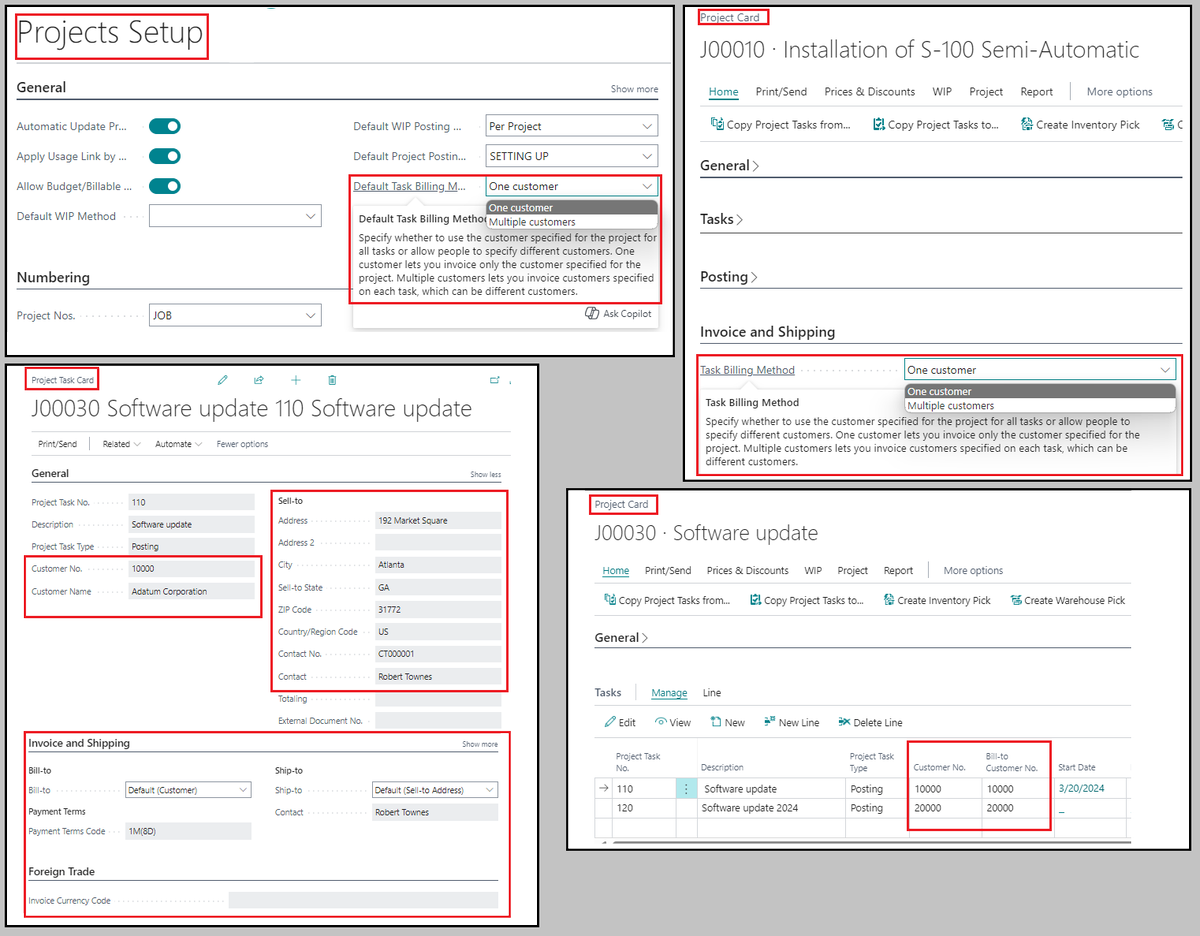This screenshot has width=1200, height=936.
Task: Expand the Tasks section on J00010 card
Action: pos(721,219)
